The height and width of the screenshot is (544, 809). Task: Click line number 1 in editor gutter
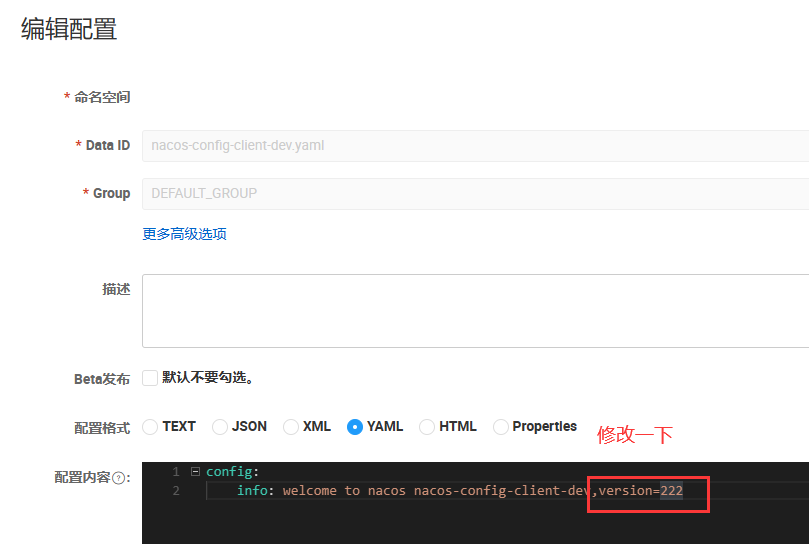point(176,472)
